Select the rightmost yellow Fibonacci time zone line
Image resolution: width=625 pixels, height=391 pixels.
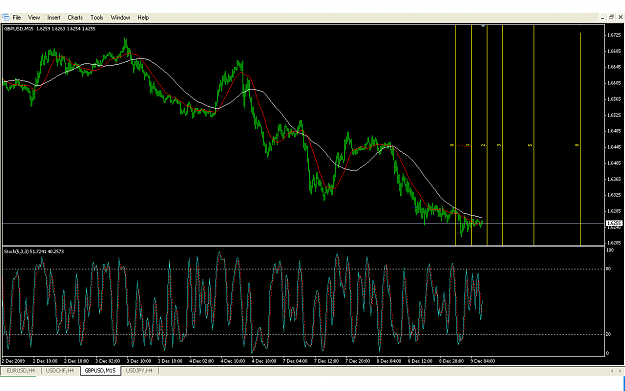pyautogui.click(x=580, y=139)
